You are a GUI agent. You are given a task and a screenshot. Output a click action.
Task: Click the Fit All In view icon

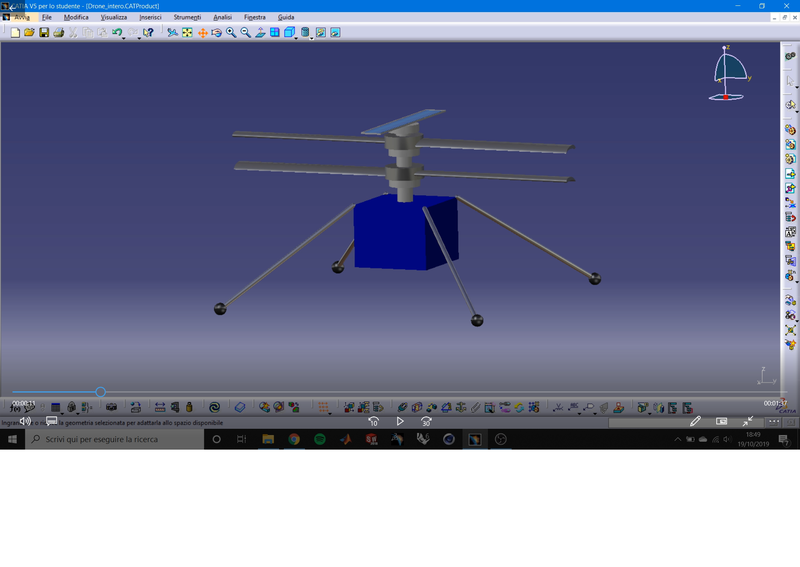point(187,33)
